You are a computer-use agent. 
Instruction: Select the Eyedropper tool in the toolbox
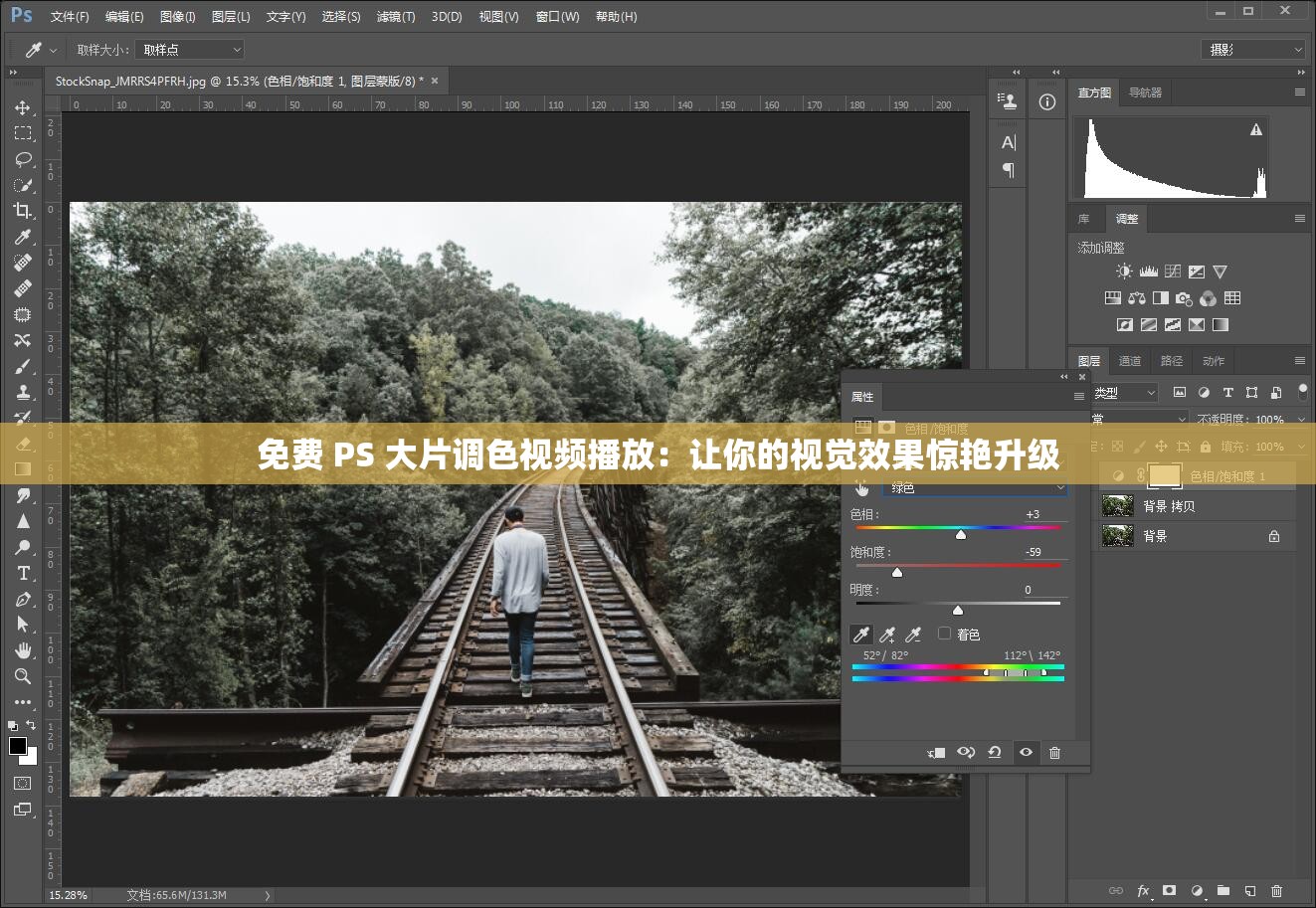click(x=22, y=237)
